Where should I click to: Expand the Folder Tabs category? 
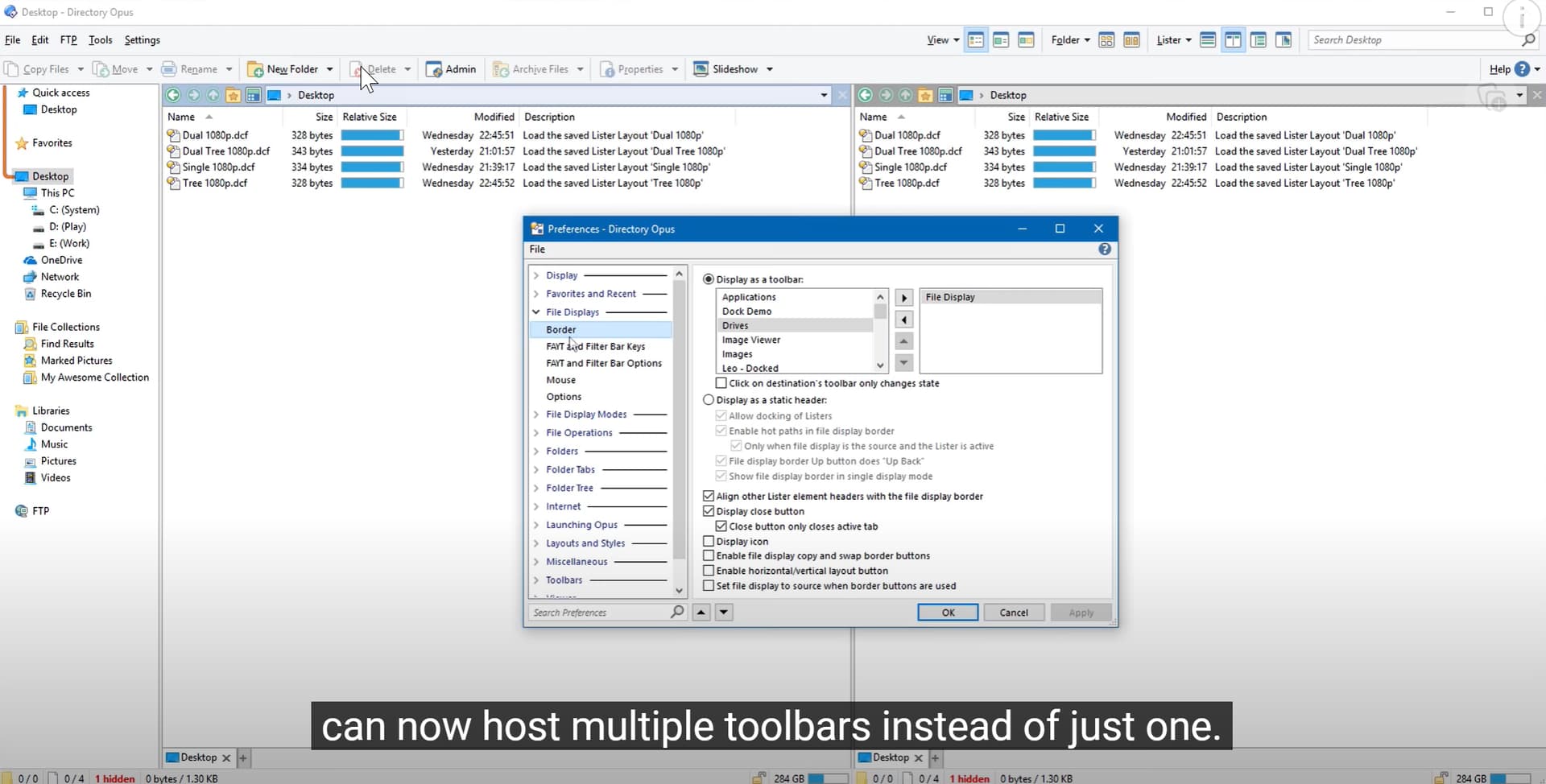coord(536,470)
